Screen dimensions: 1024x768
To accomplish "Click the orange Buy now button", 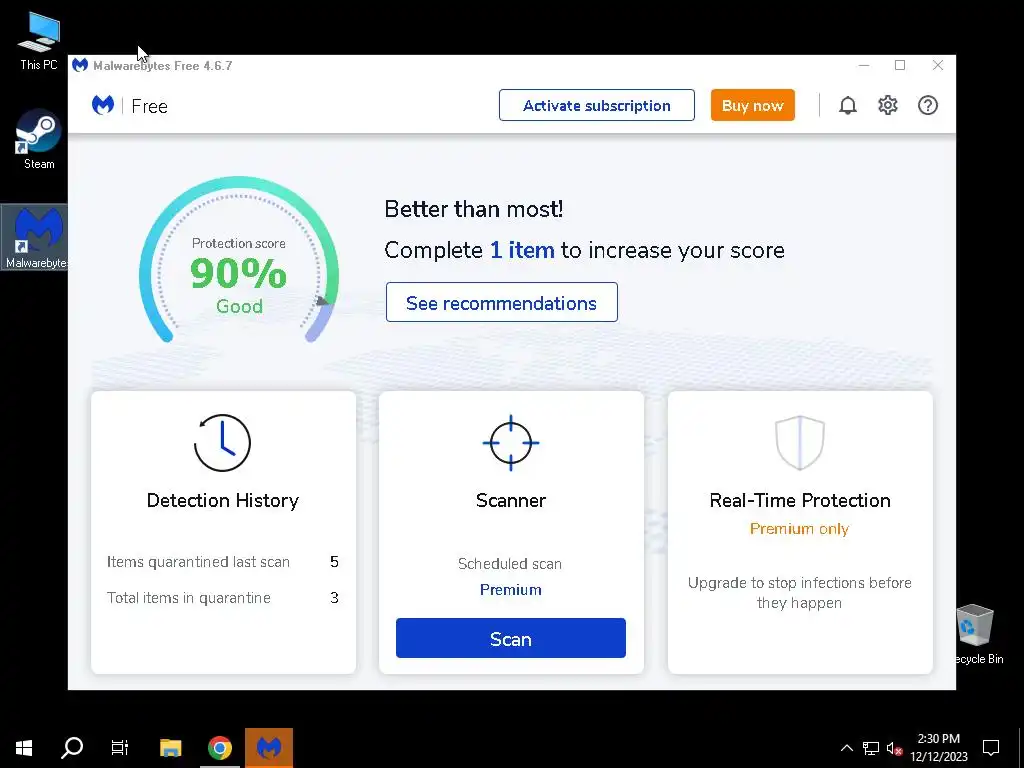I will click(752, 105).
